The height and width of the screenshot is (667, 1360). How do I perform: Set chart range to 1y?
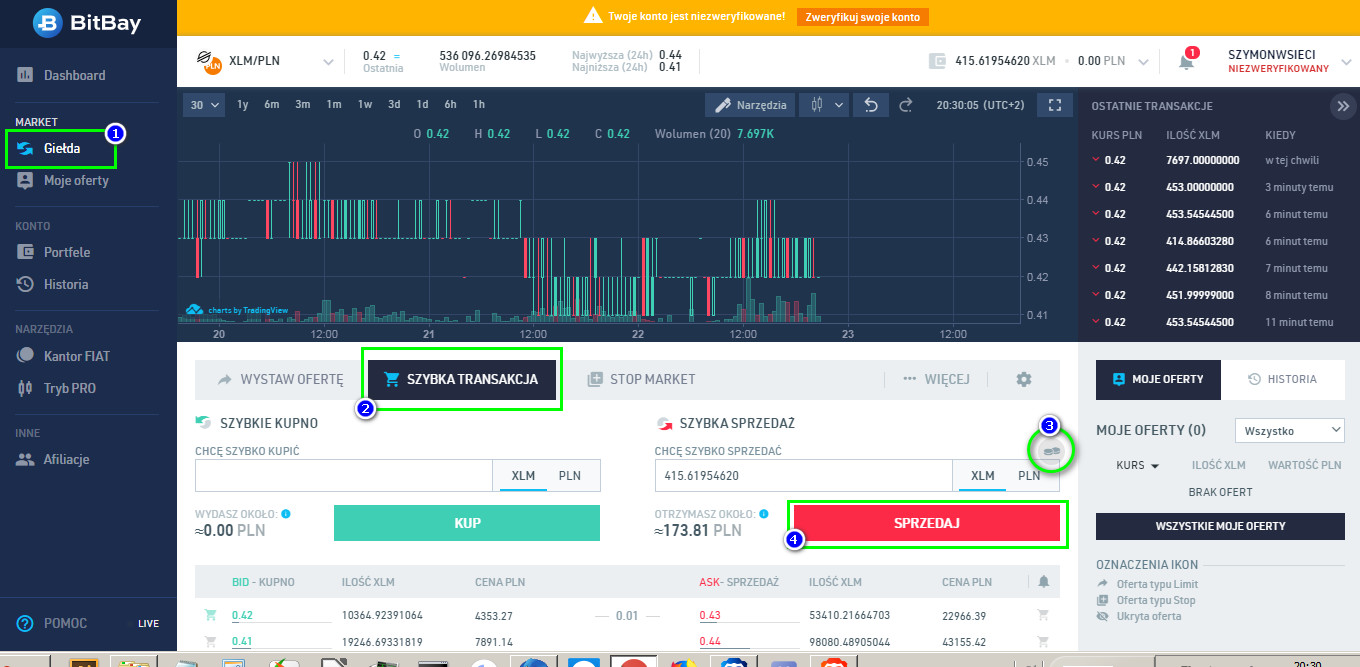243,104
